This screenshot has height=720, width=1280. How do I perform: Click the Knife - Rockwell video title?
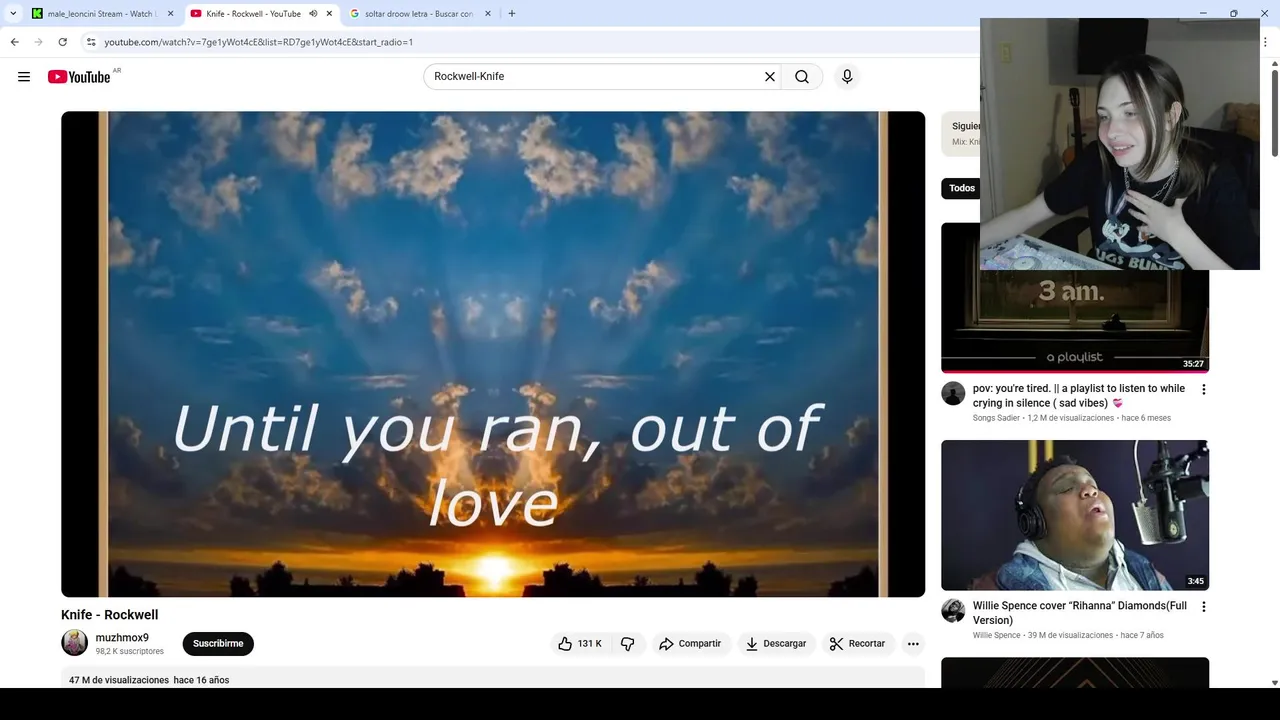pos(110,615)
